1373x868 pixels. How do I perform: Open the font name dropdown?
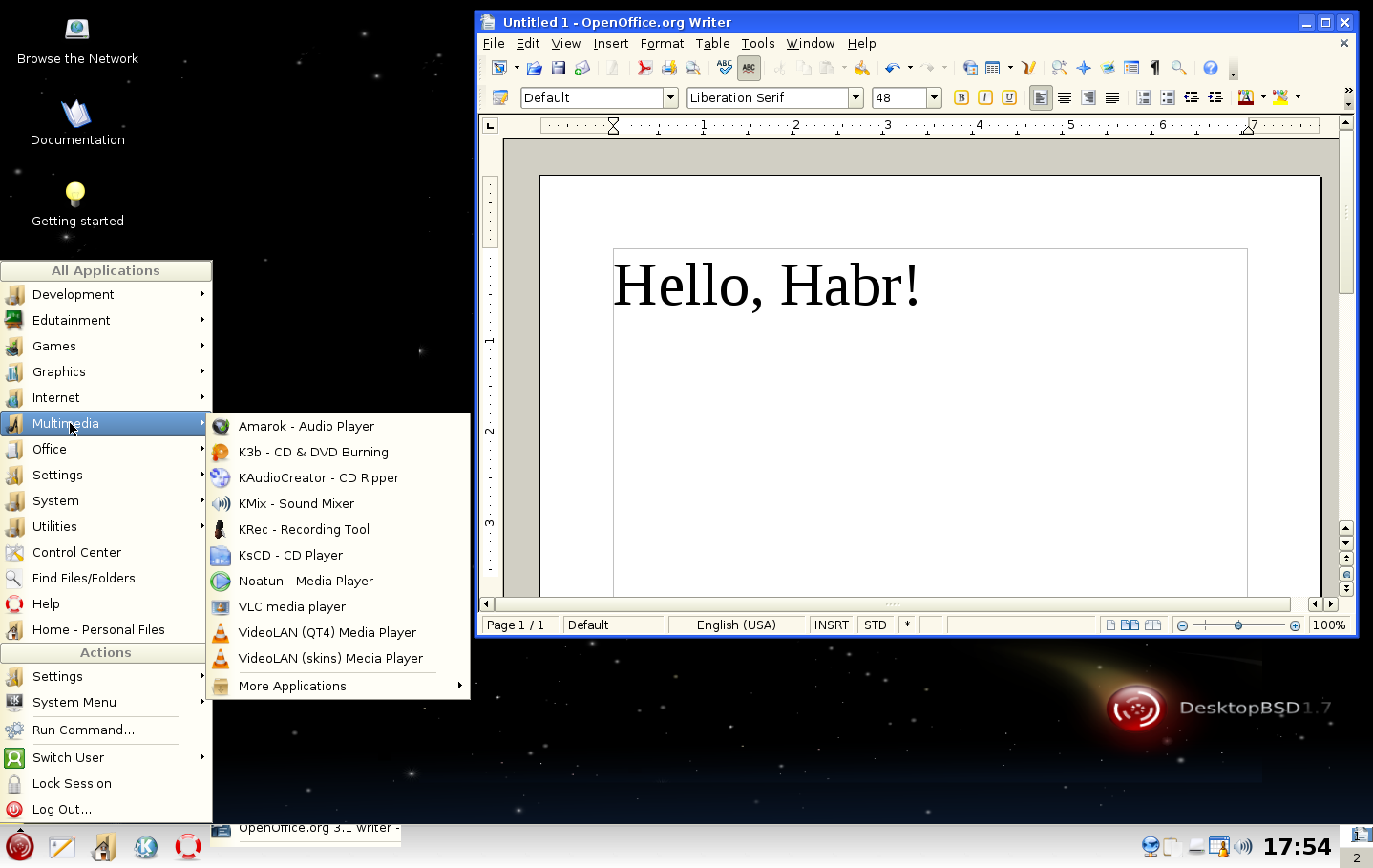pyautogui.click(x=856, y=97)
